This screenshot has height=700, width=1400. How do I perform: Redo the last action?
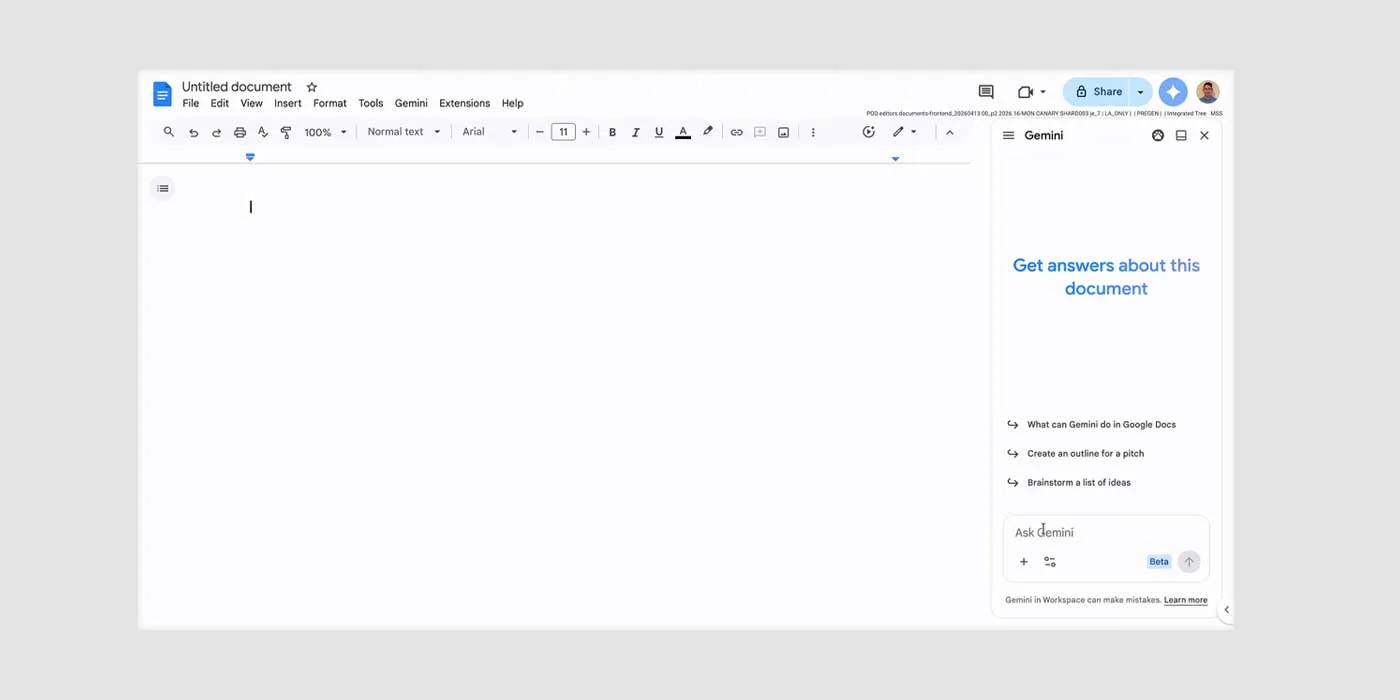coord(216,132)
